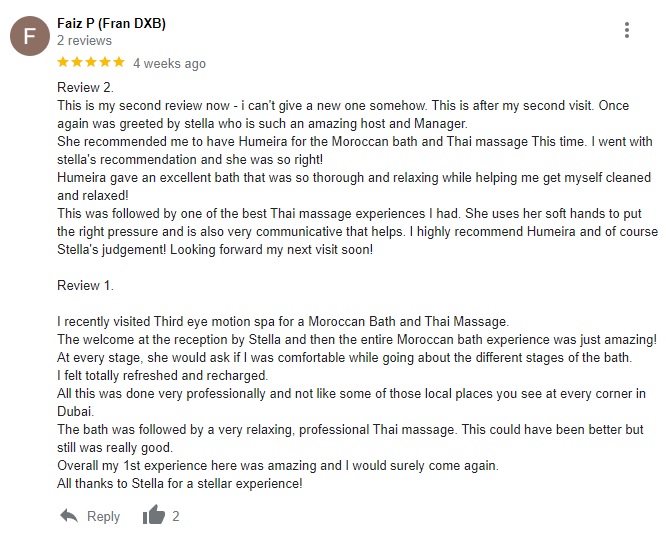
Task: Click the second star in the rating
Action: click(78, 62)
